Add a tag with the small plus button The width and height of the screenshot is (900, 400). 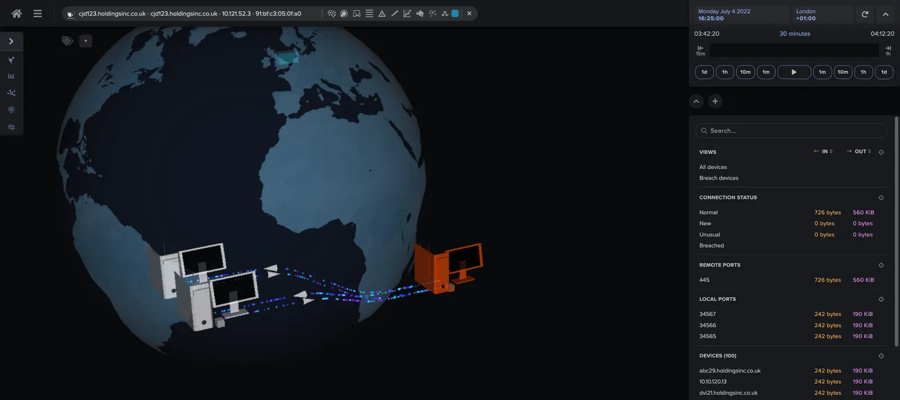coord(86,41)
